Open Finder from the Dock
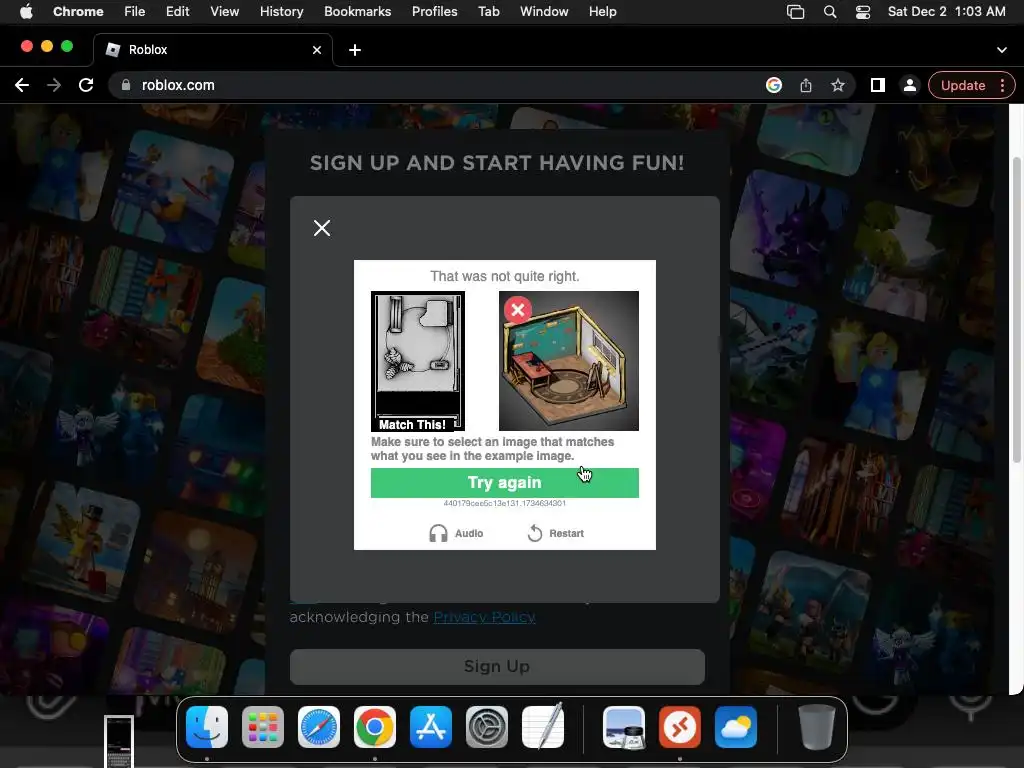 (207, 727)
